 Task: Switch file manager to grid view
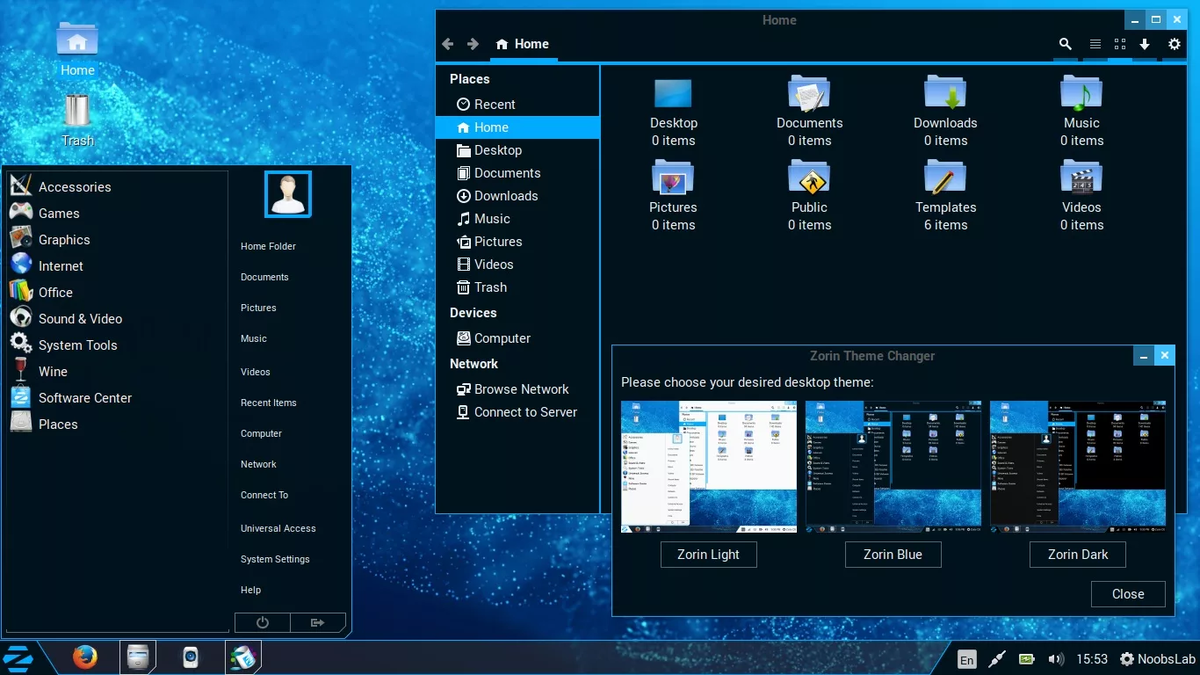(1120, 44)
